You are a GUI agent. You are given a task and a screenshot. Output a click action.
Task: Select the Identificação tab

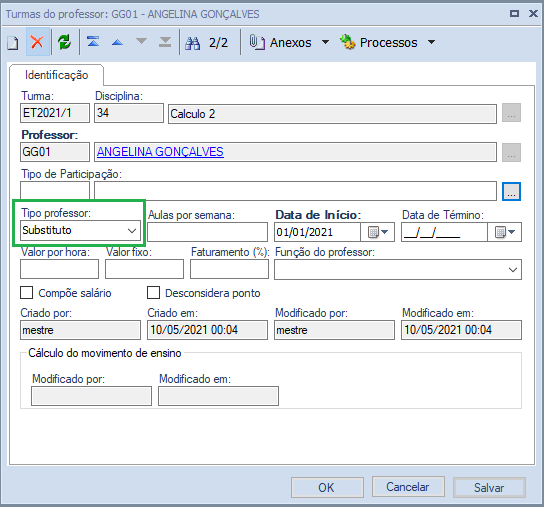pos(57,75)
